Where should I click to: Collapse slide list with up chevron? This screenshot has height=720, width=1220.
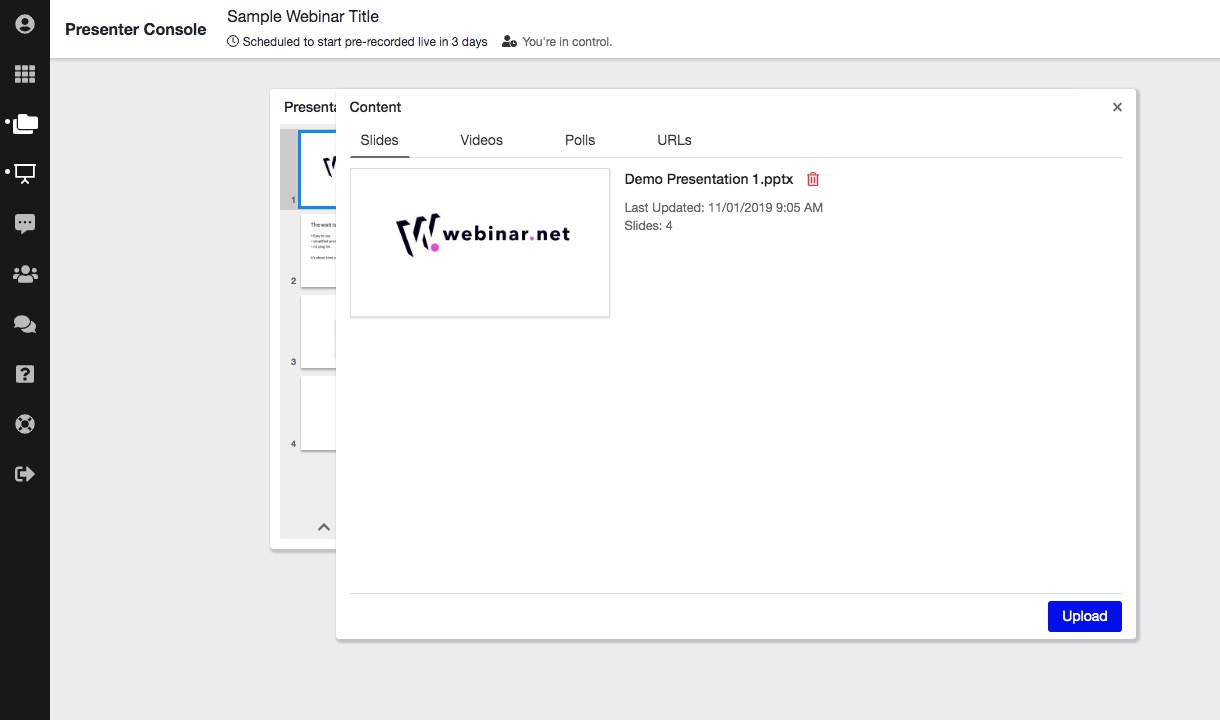(323, 527)
